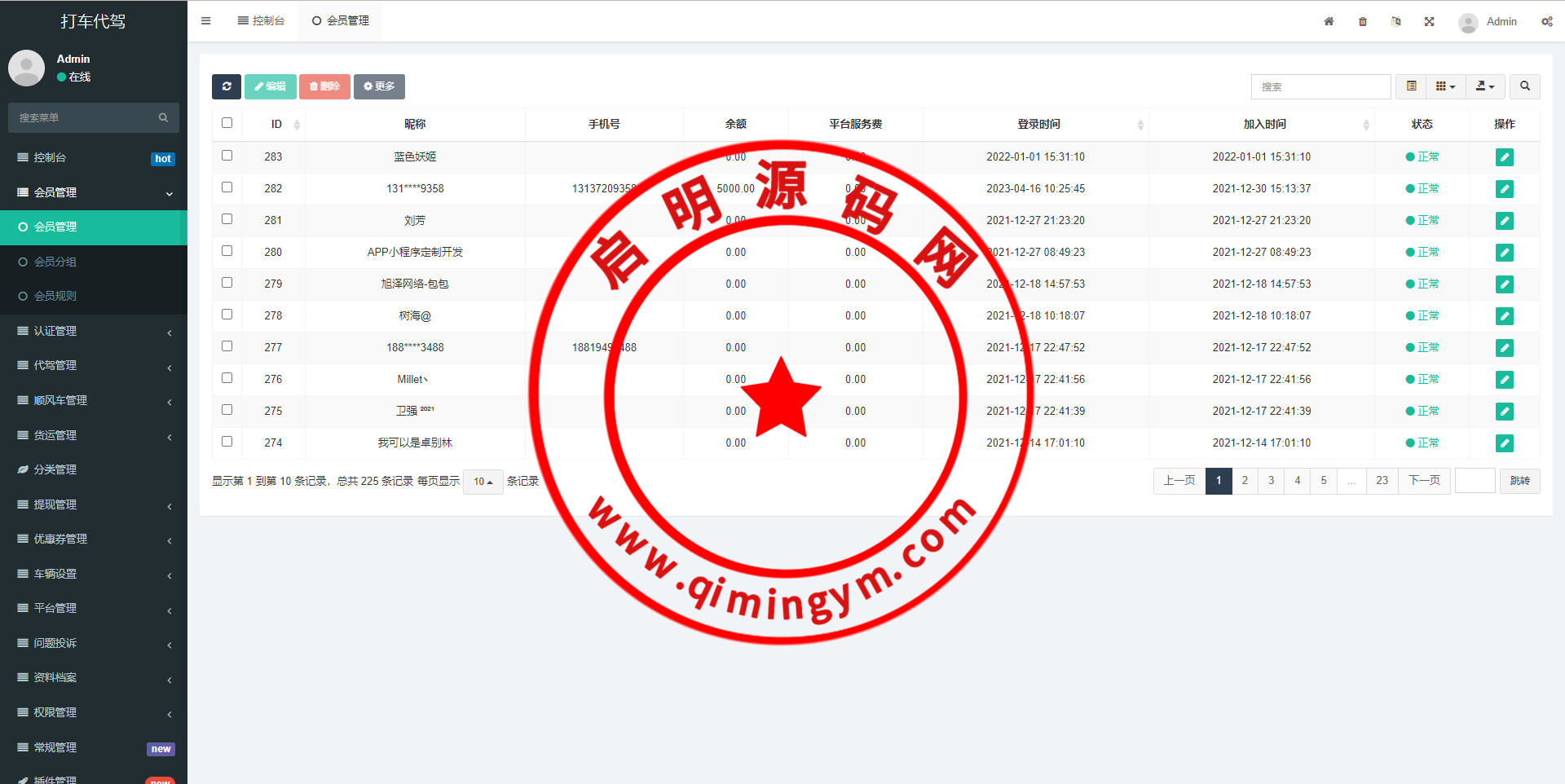Click the edit pencil icon for row 283
Image resolution: width=1565 pixels, height=784 pixels.
(x=1504, y=157)
